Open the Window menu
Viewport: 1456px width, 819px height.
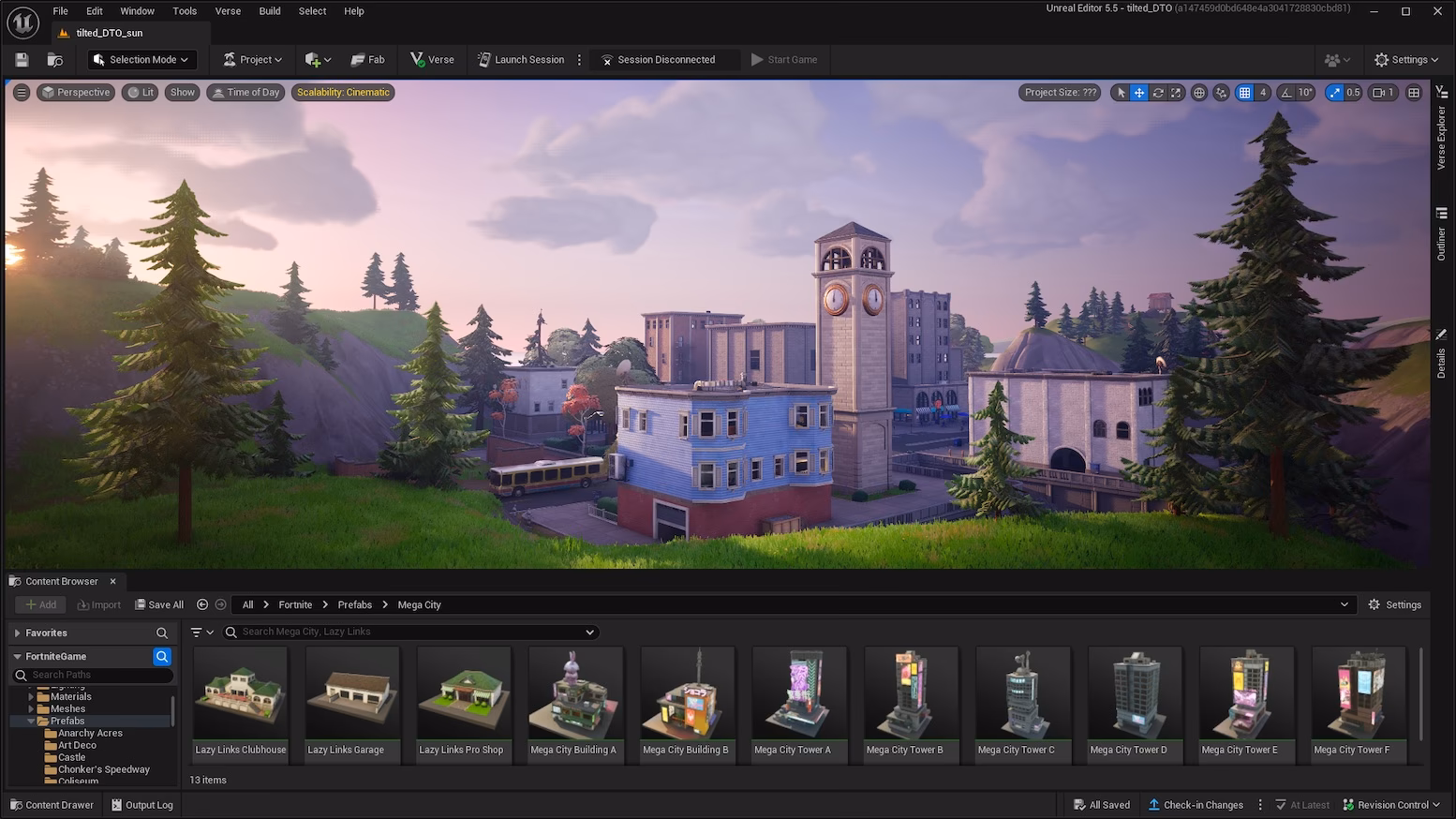coord(137,11)
